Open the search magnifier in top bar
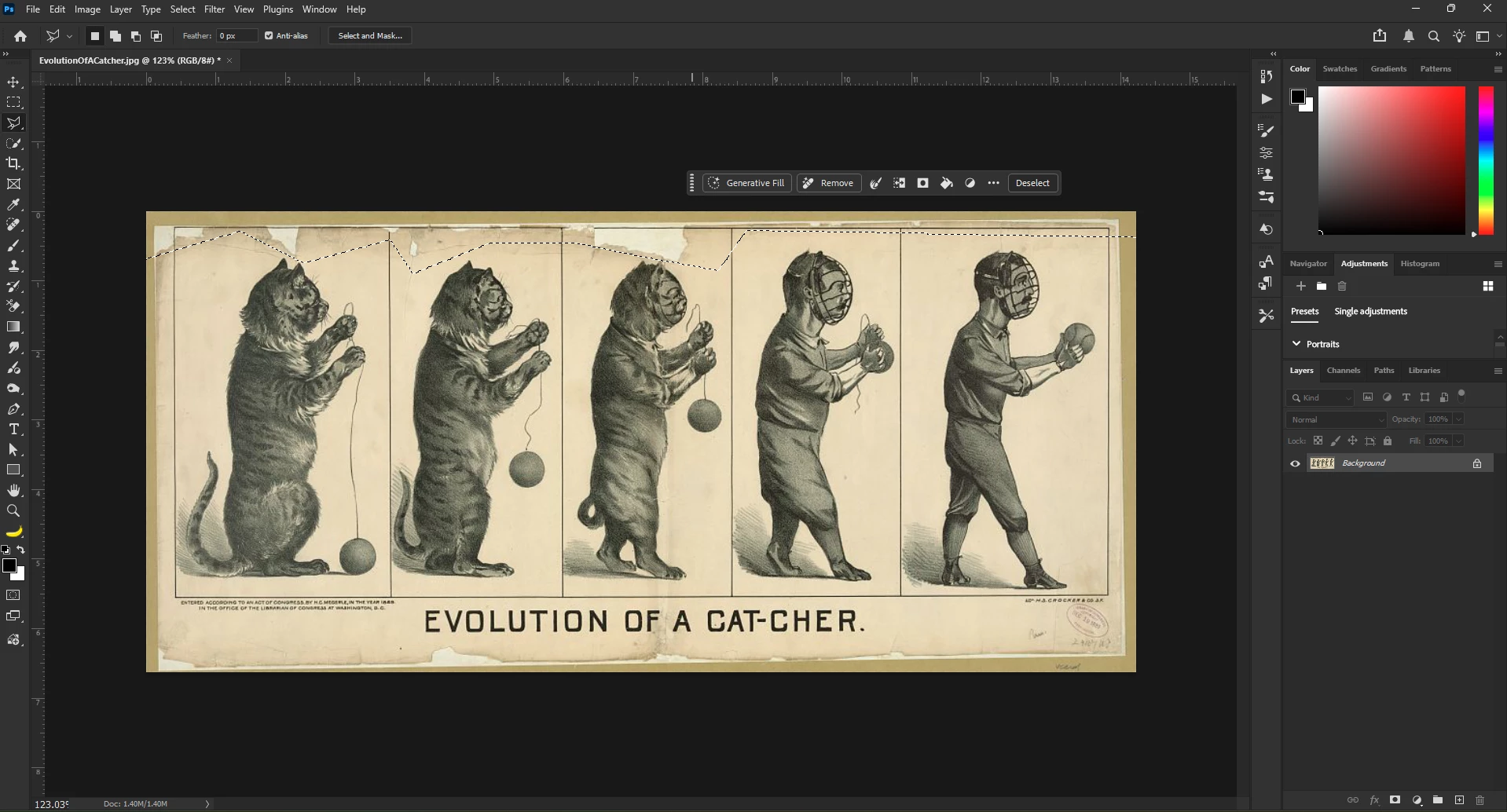1507x812 pixels. point(1434,36)
